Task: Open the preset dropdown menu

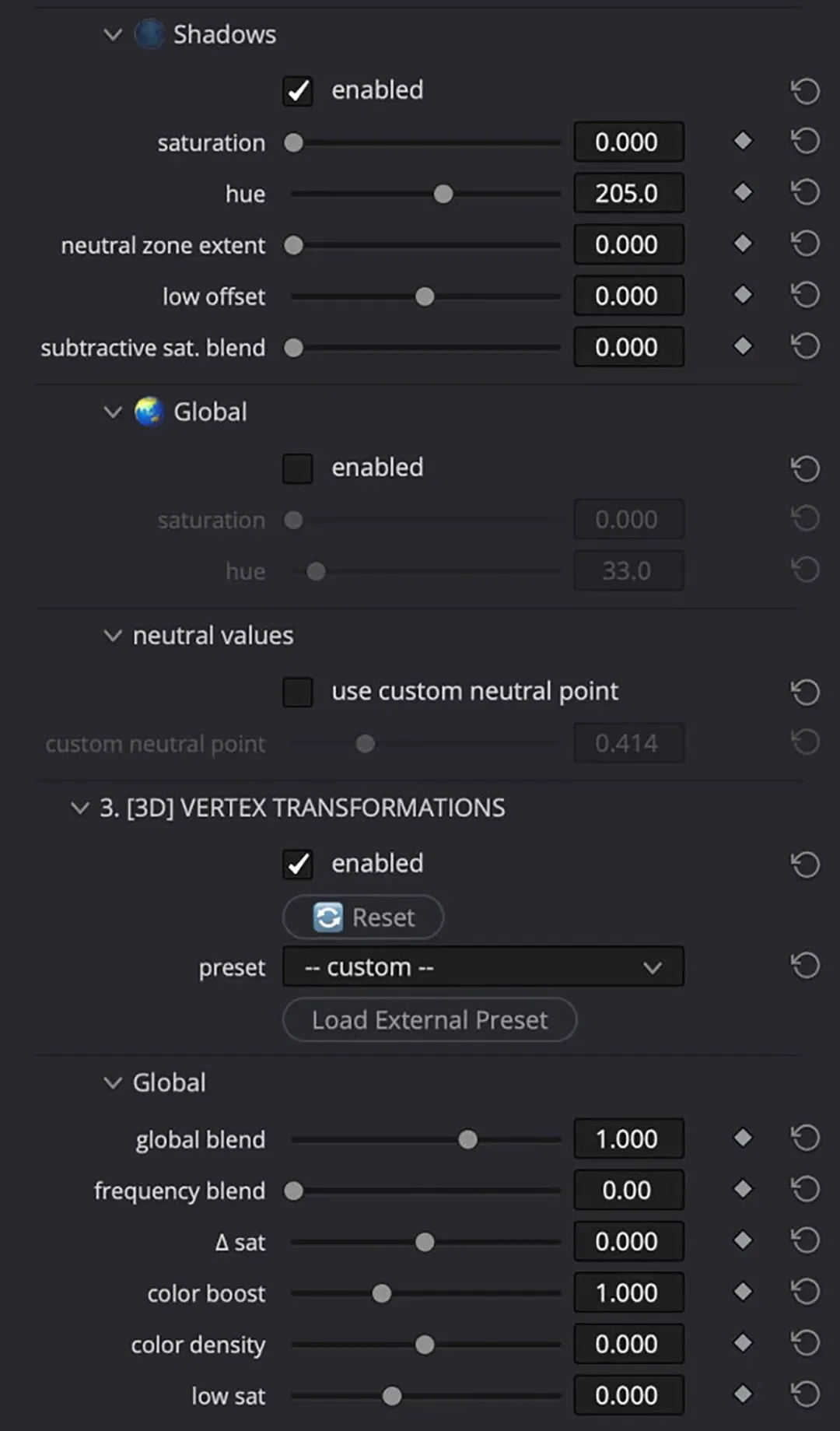Action: click(483, 966)
